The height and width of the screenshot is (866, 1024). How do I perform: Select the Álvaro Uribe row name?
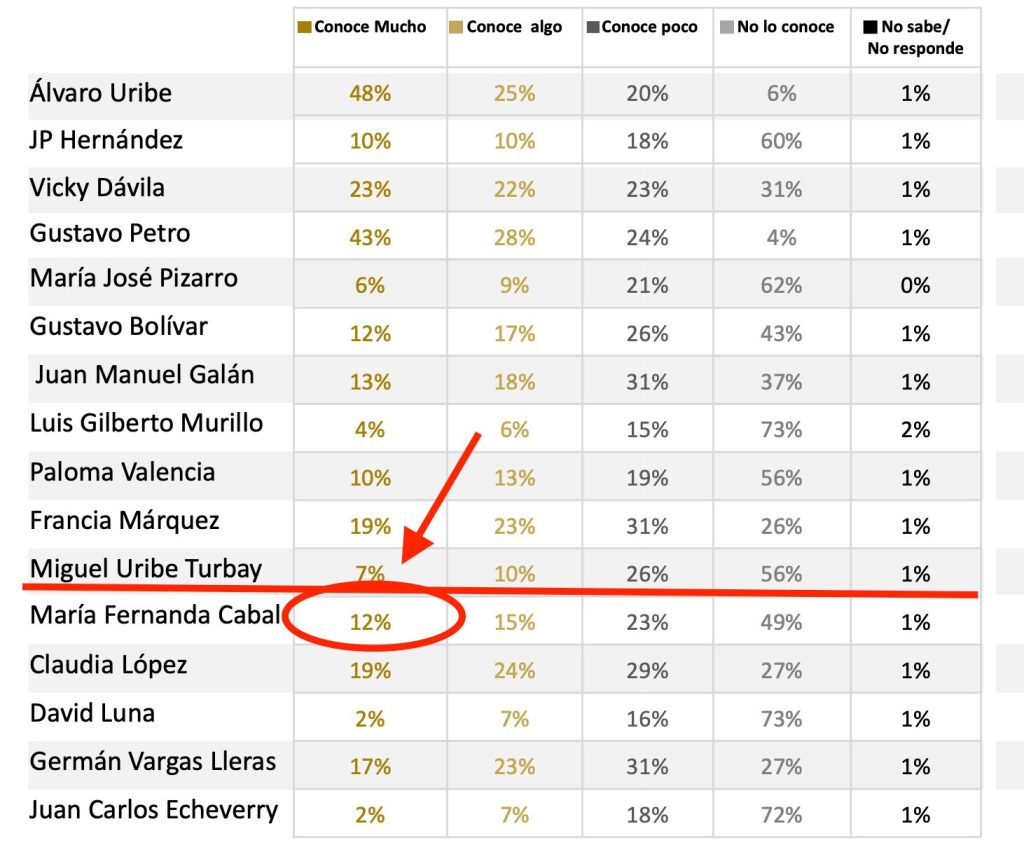click(x=101, y=93)
